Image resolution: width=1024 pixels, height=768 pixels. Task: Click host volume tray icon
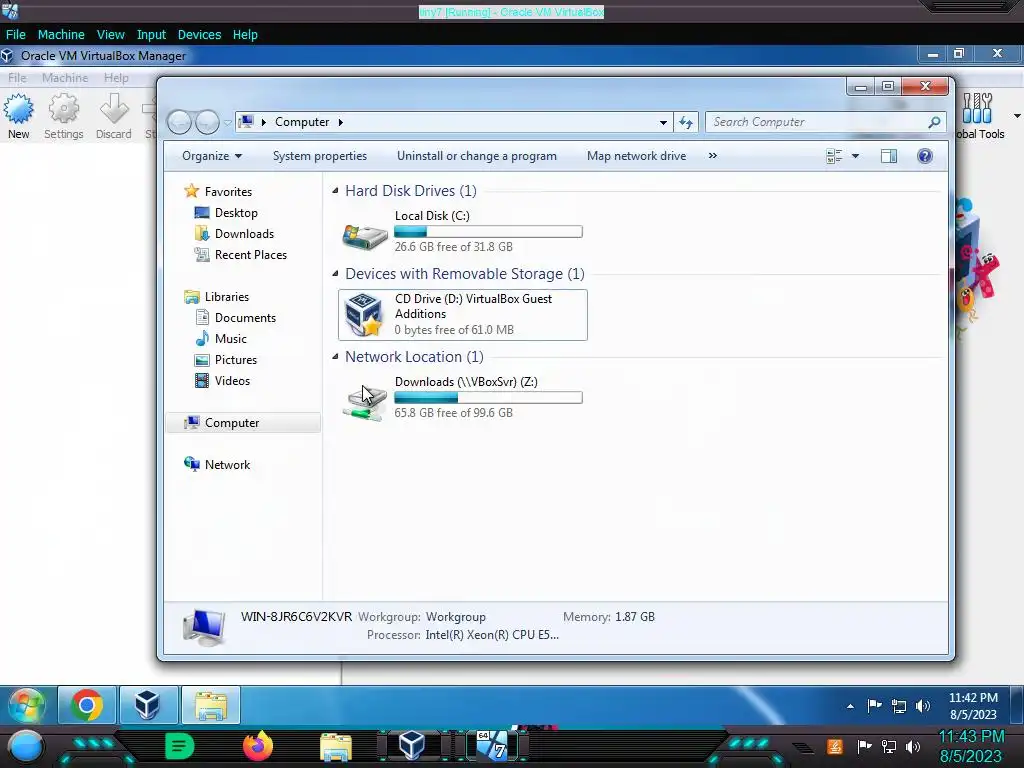point(913,746)
